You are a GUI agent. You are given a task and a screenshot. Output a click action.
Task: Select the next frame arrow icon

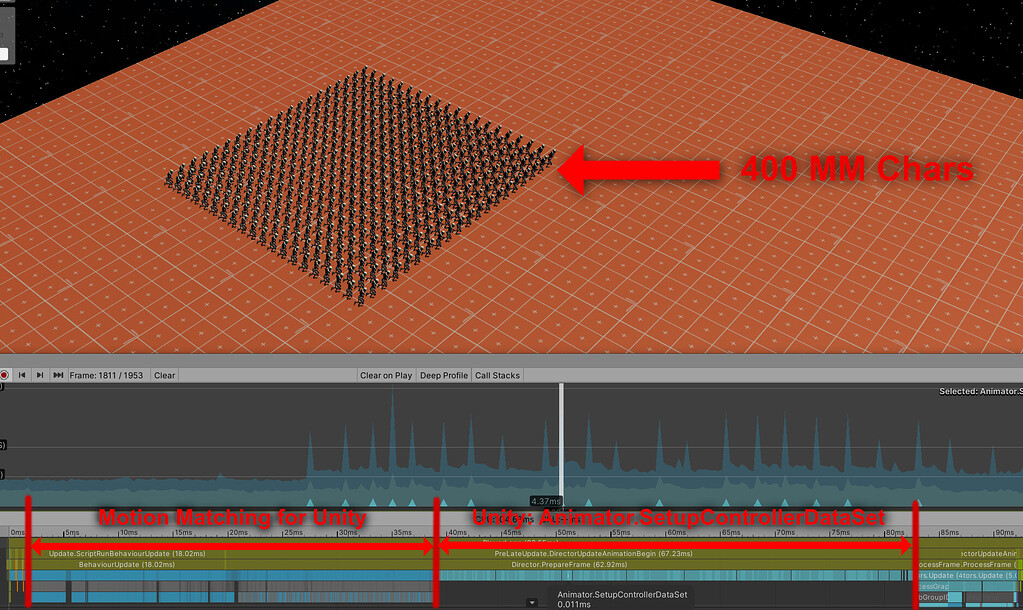42,375
